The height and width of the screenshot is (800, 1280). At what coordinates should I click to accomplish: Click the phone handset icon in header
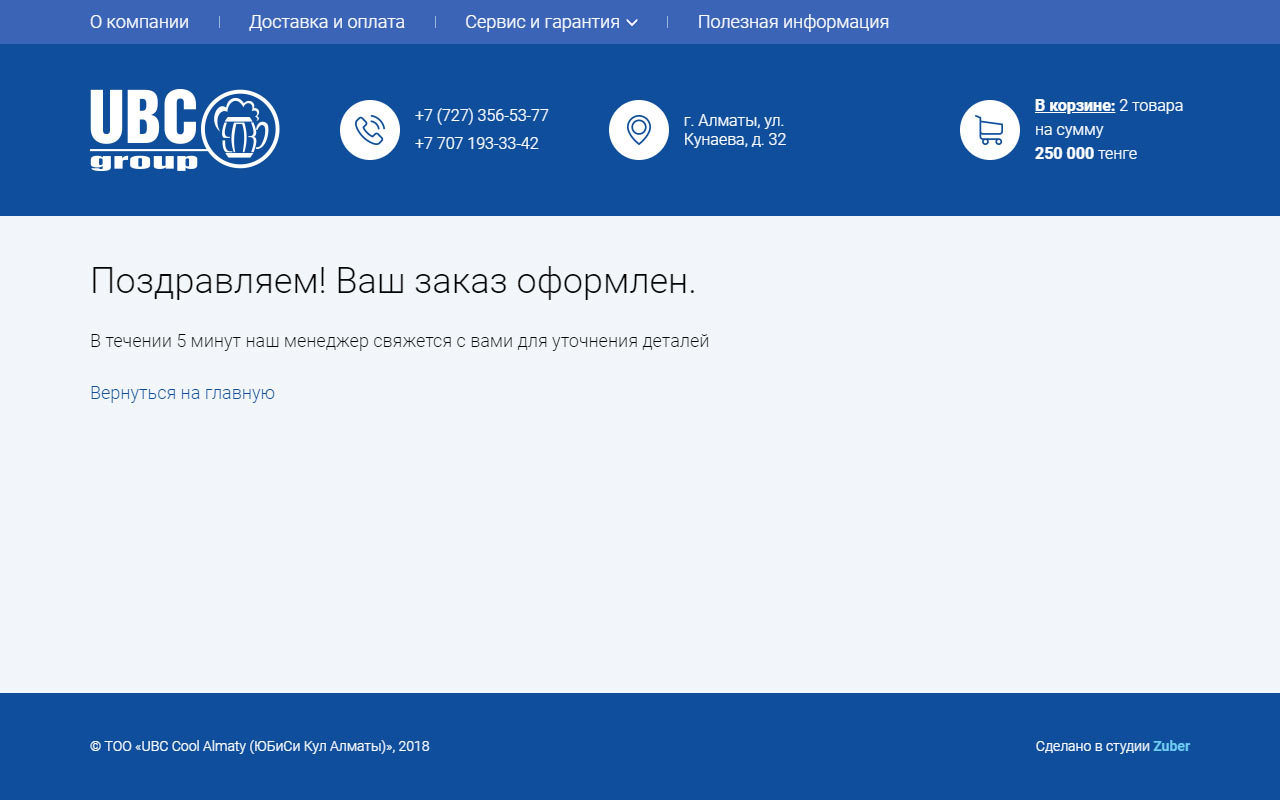(370, 130)
